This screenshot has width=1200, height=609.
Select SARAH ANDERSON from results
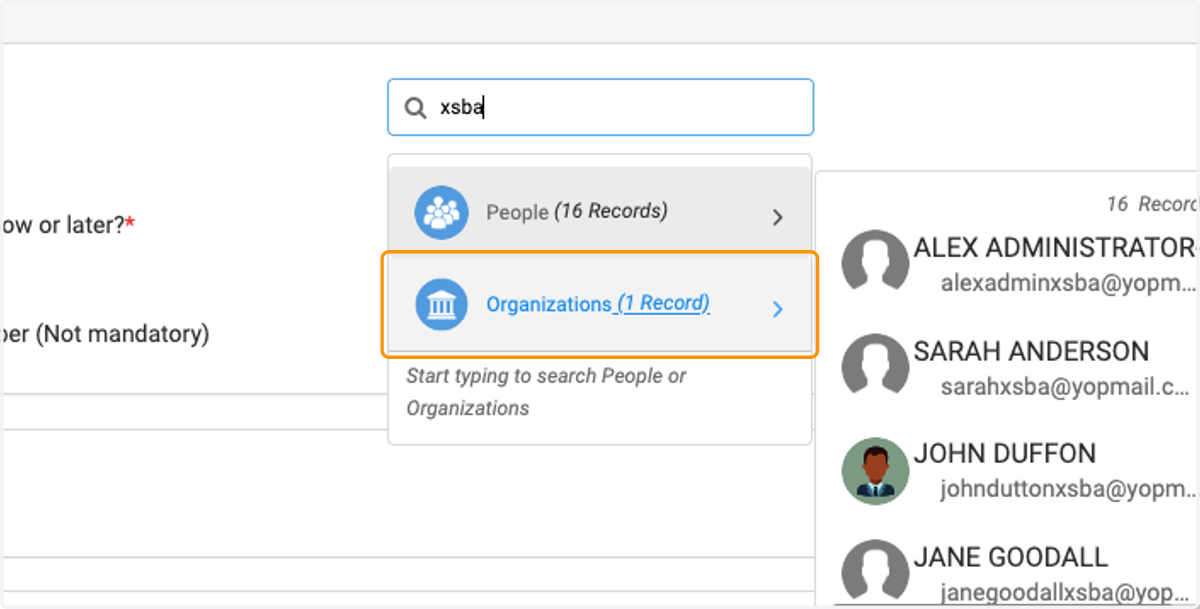1031,351
